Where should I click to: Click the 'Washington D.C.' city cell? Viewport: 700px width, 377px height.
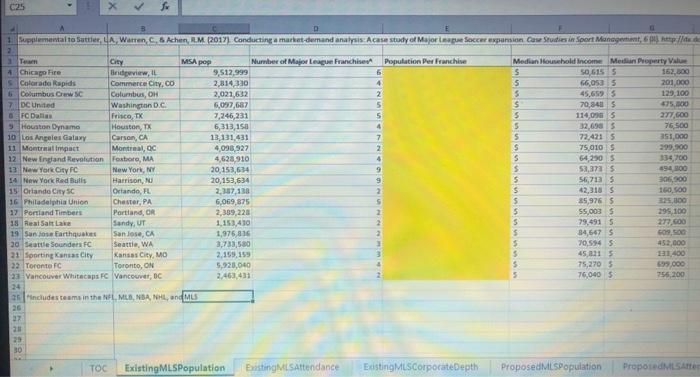[145, 105]
